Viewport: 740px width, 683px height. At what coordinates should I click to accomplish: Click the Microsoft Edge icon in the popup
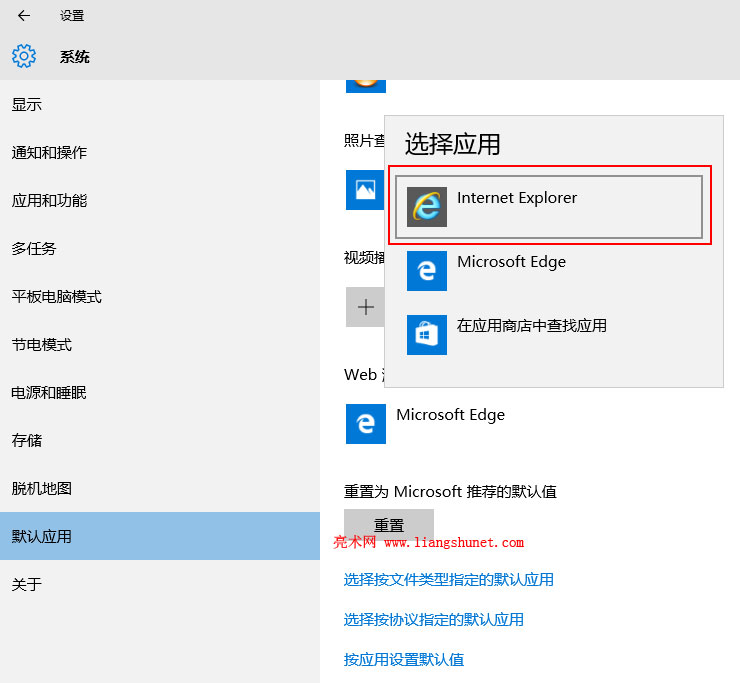pos(427,271)
